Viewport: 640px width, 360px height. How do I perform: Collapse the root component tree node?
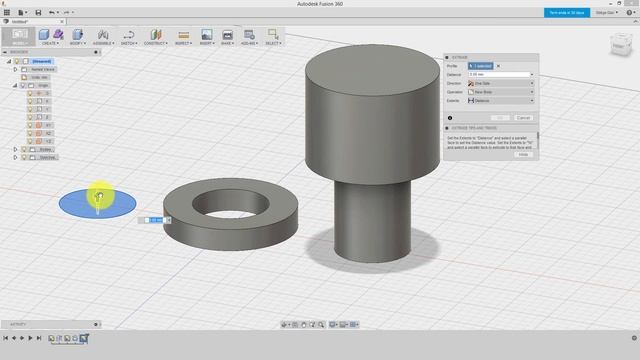(9, 61)
